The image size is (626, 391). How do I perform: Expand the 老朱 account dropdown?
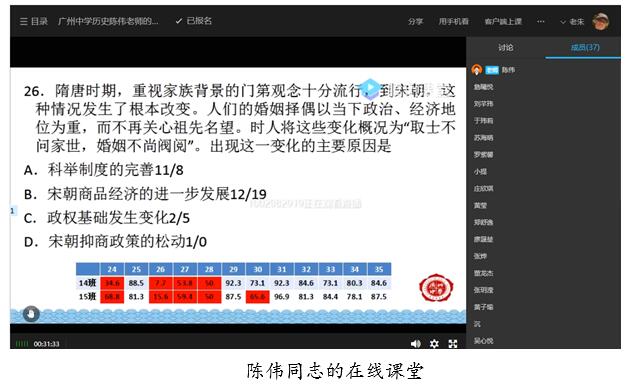click(573, 22)
